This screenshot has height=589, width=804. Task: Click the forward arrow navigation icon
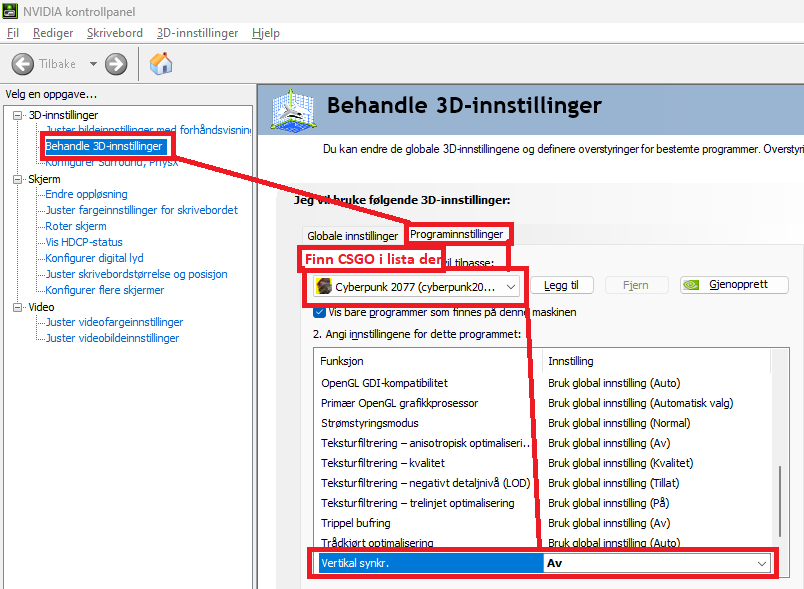[116, 64]
